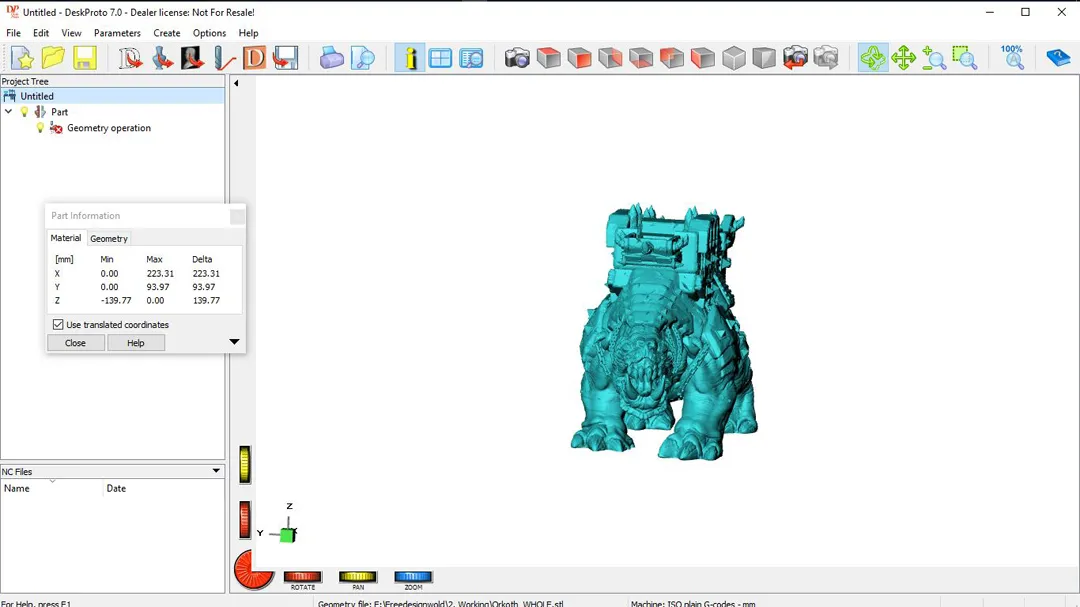Image resolution: width=1080 pixels, height=607 pixels.
Task: Close the Part Information dialog via corner box
Action: click(237, 216)
